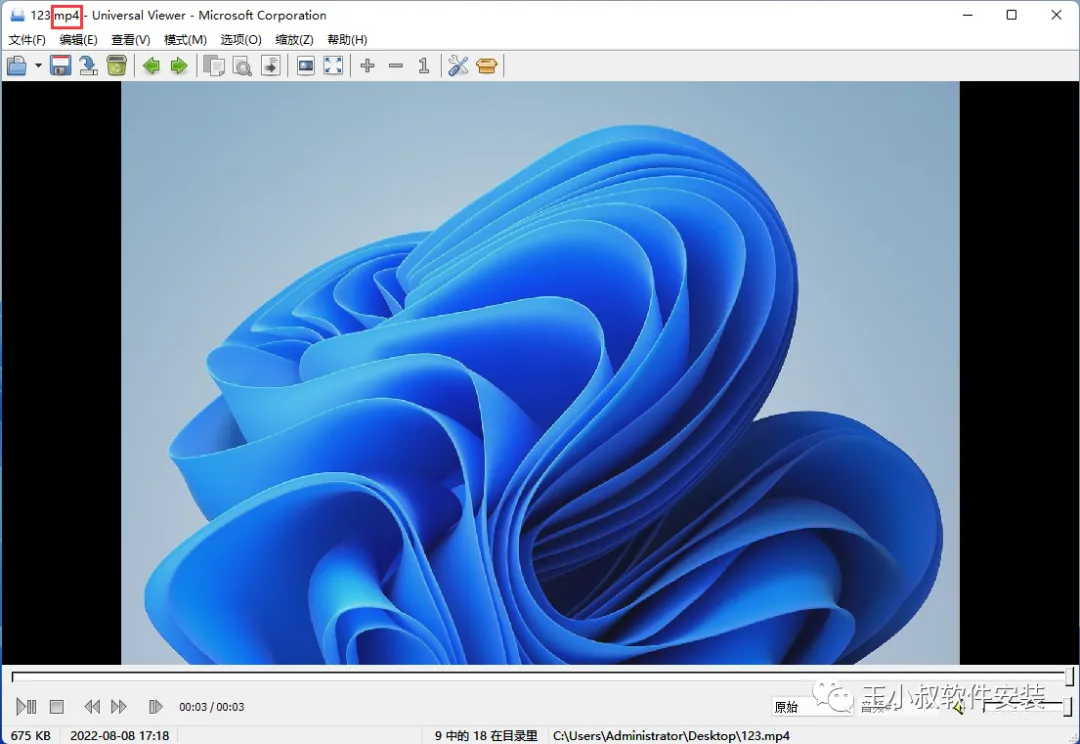
Task: Toggle play/pause of the video
Action: click(26, 707)
